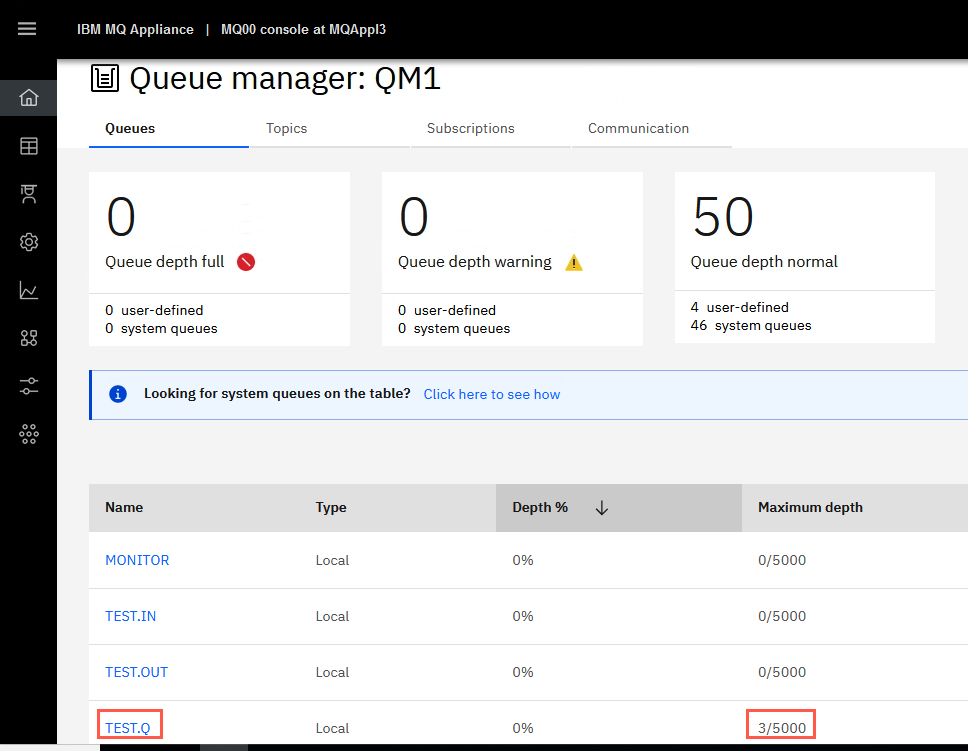
Task: Open the queue manager stack icon in sidebar
Action: point(28,194)
